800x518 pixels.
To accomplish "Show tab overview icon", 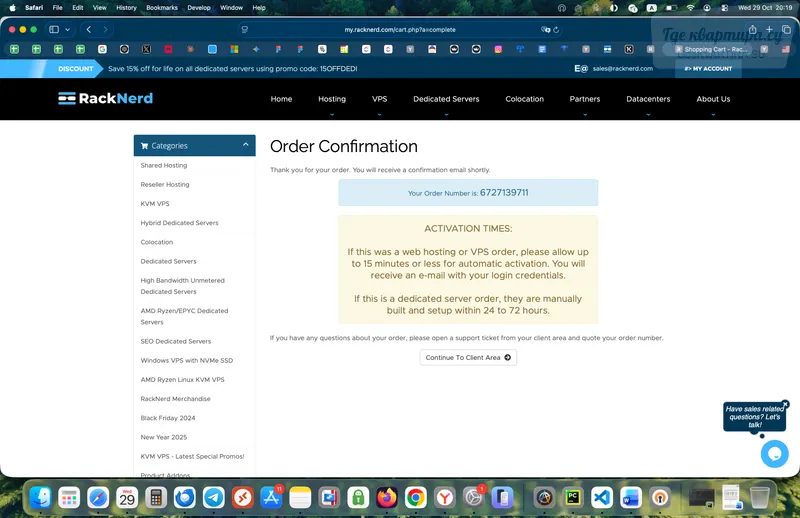I will click(x=786, y=30).
